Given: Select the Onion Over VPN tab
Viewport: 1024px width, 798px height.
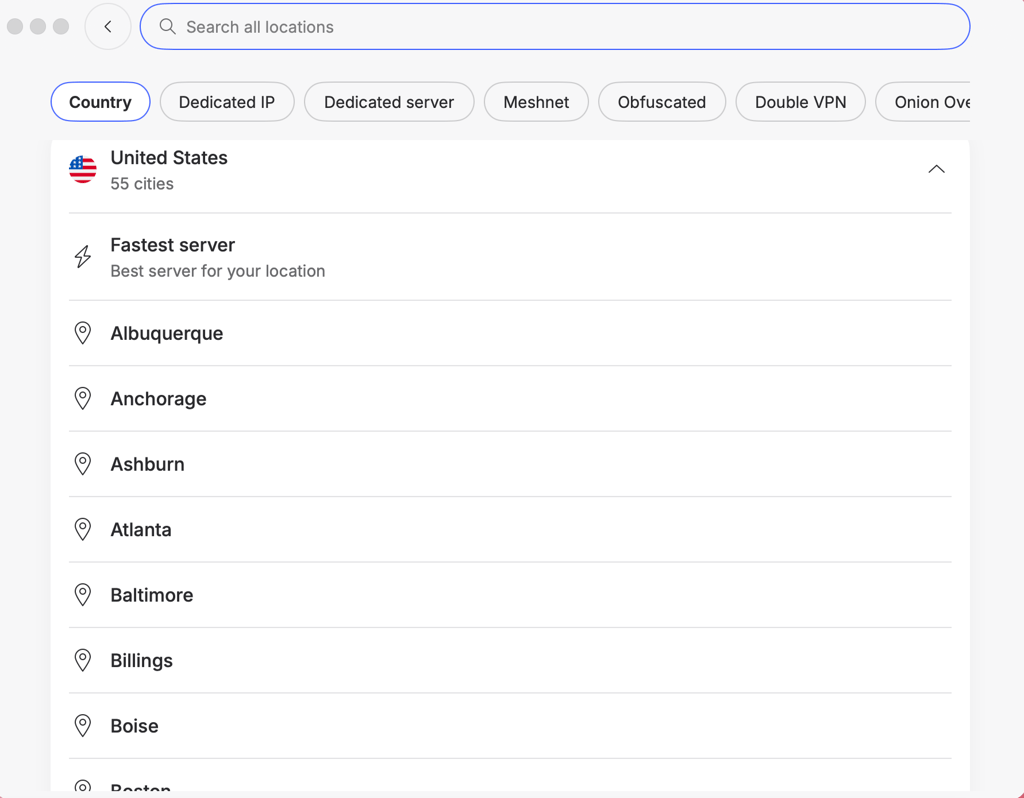Looking at the screenshot, I should click(x=923, y=102).
